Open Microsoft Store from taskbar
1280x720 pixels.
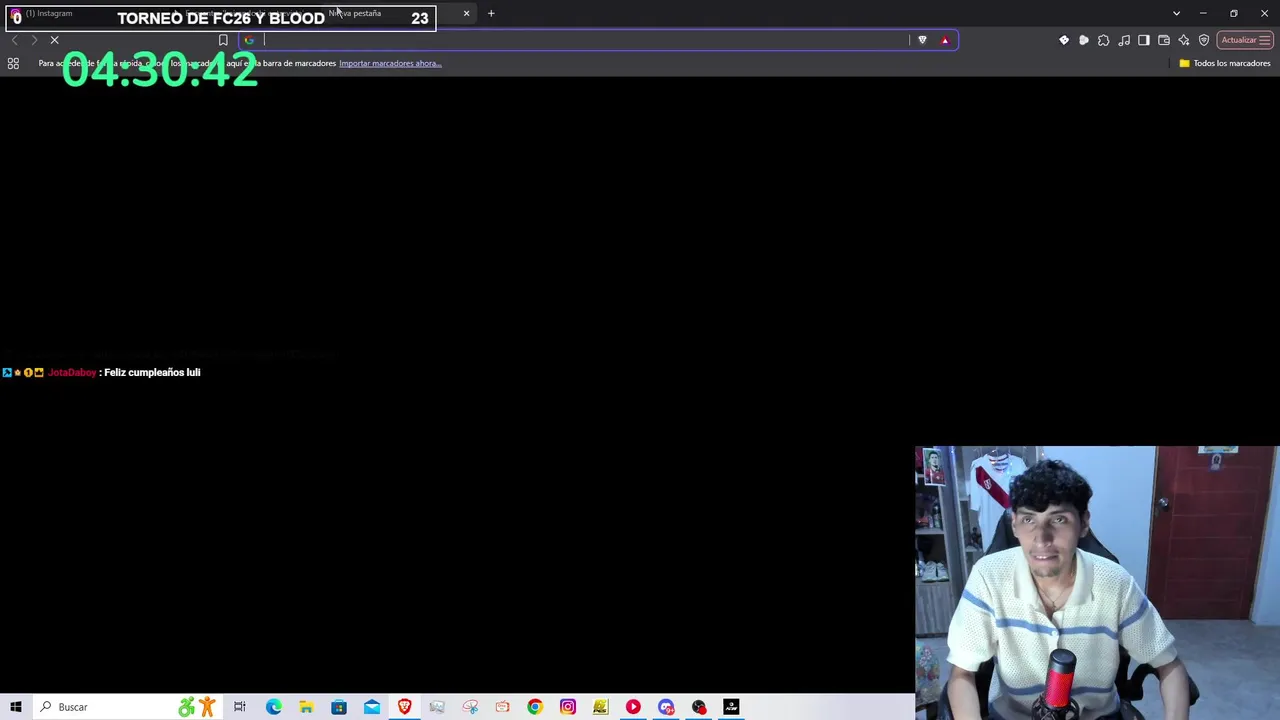coord(339,707)
